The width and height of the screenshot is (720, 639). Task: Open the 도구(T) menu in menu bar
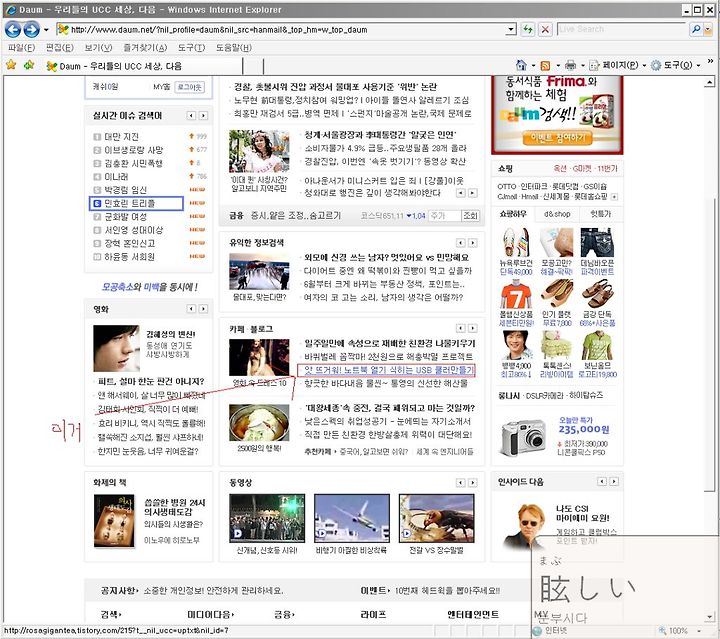point(191,48)
